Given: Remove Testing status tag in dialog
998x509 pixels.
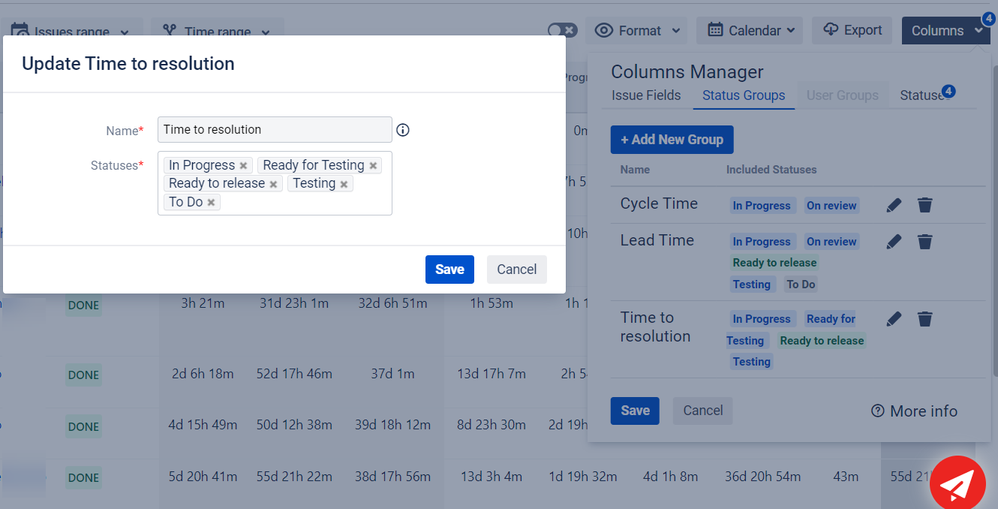Looking at the screenshot, I should pyautogui.click(x=344, y=184).
